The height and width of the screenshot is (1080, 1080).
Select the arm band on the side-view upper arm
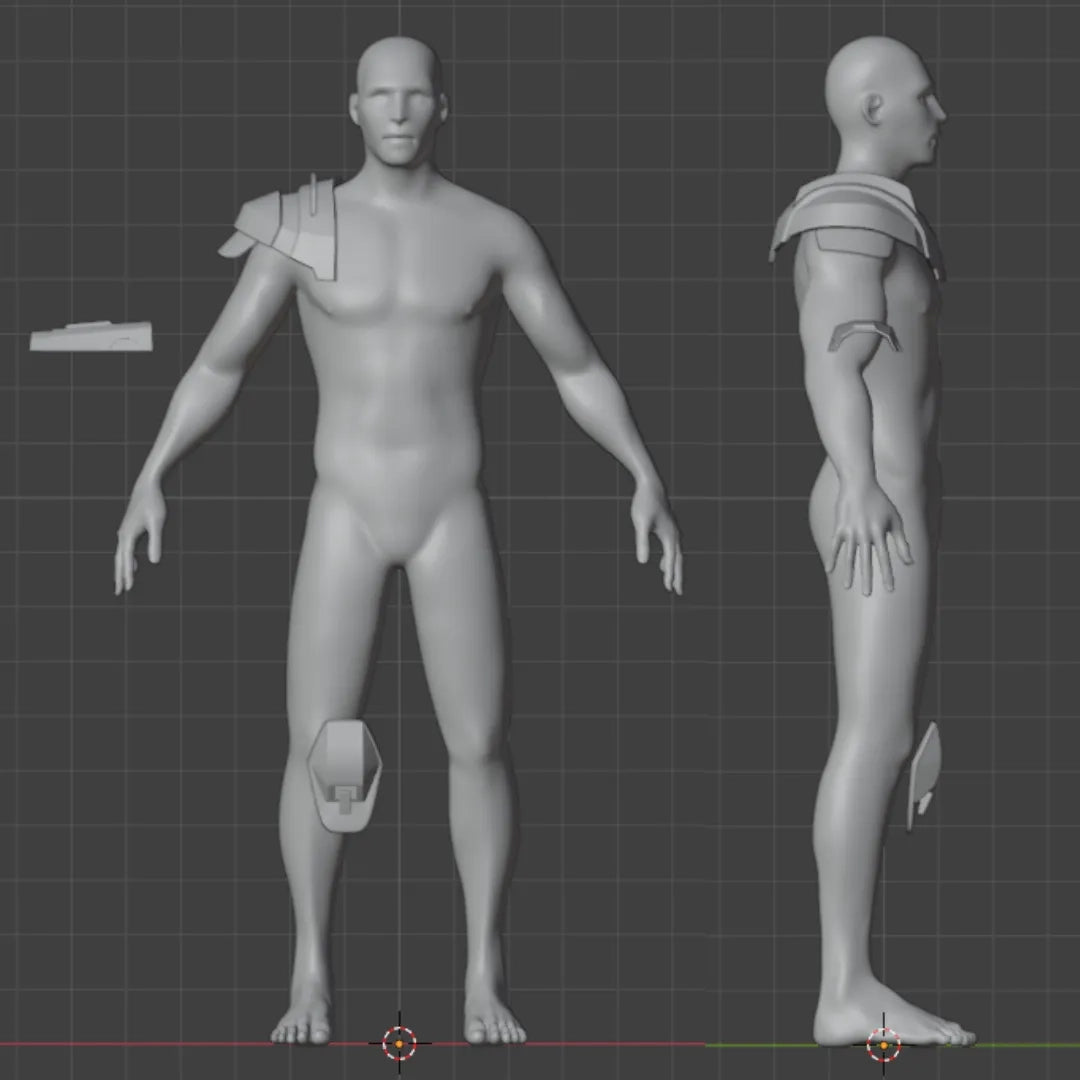864,335
